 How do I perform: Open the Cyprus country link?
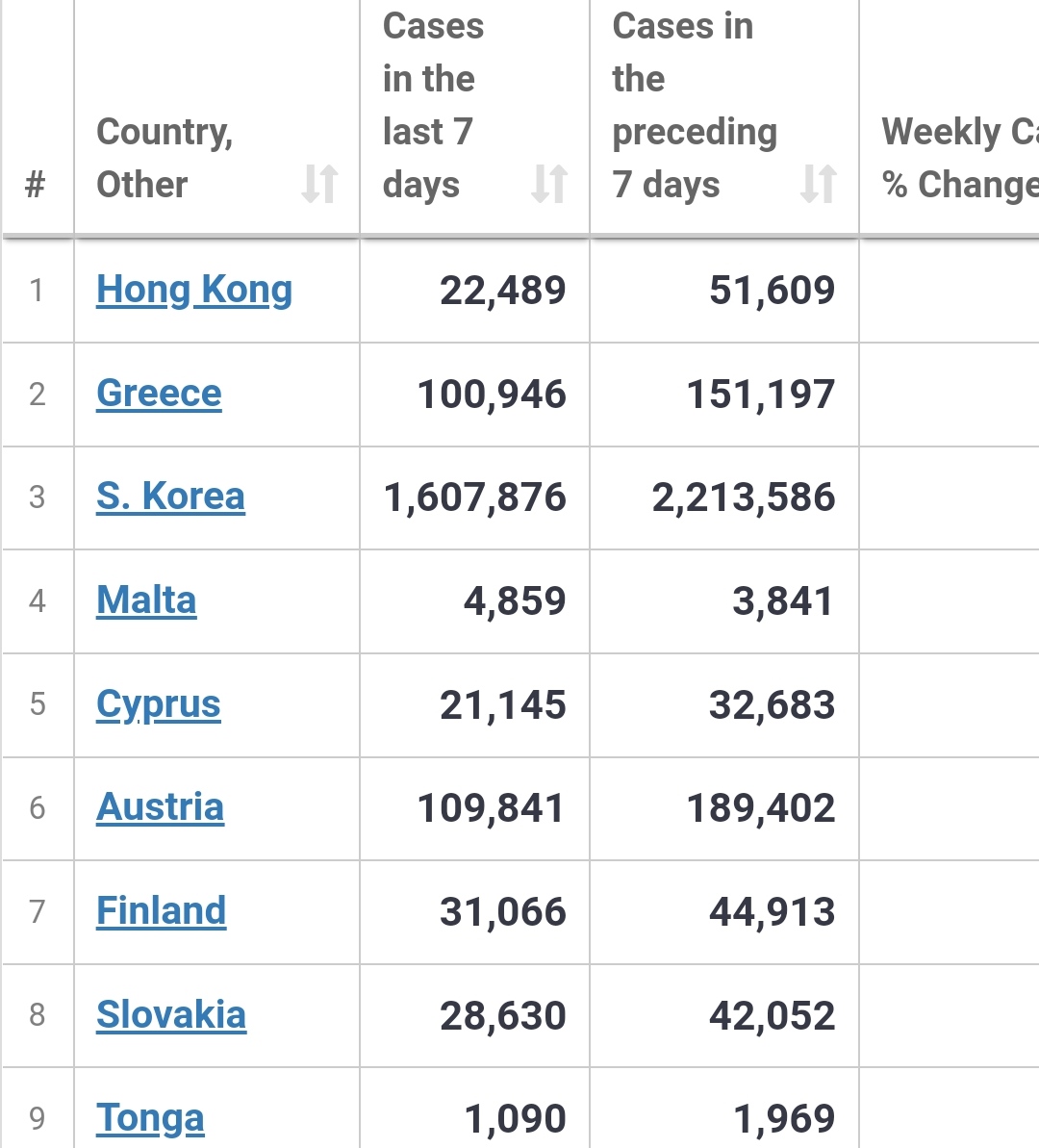159,704
